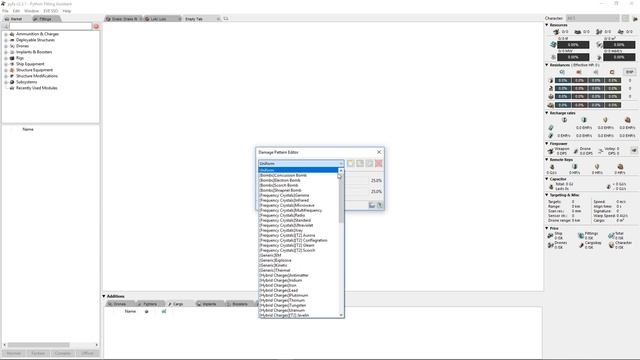Collapse the Recharge rates section

pos(547,113)
